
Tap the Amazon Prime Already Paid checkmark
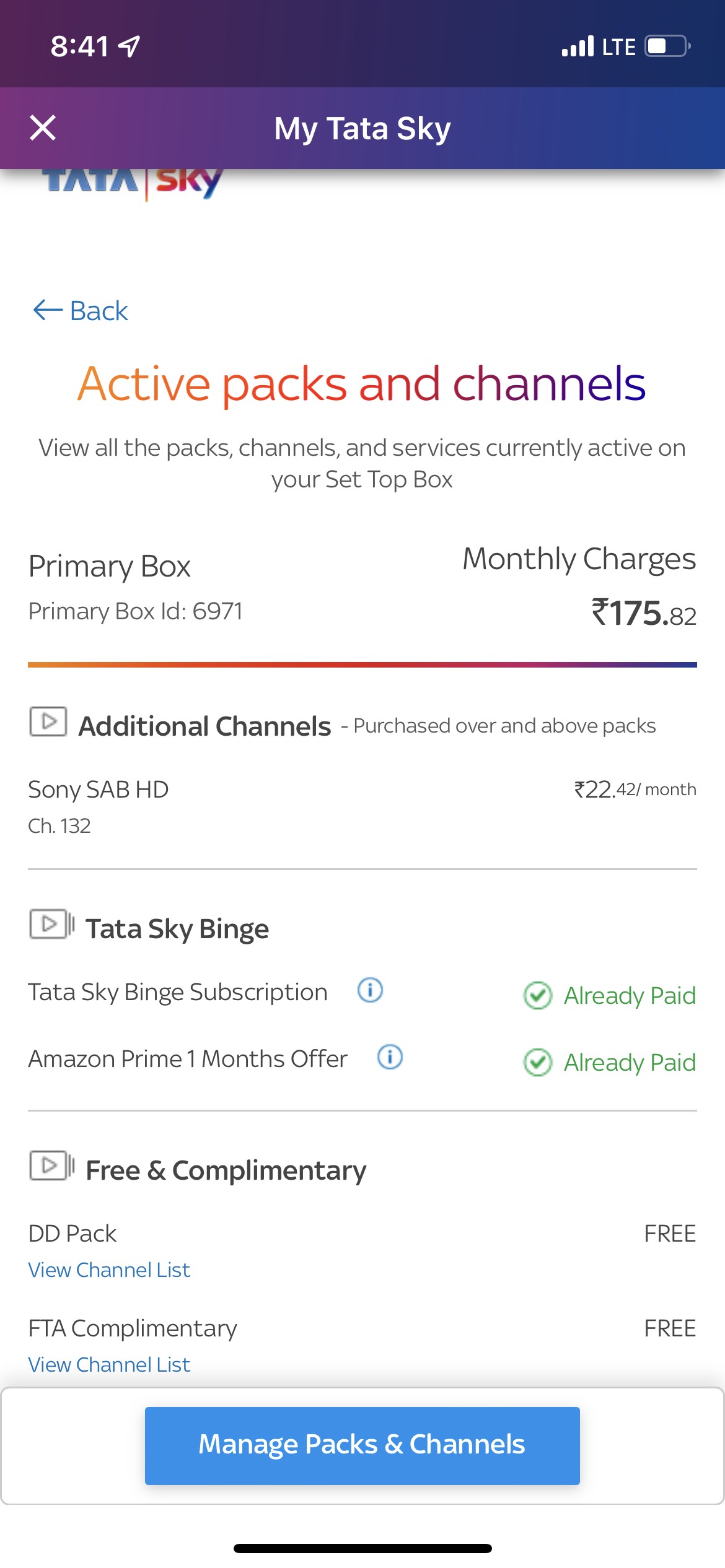pos(537,1063)
